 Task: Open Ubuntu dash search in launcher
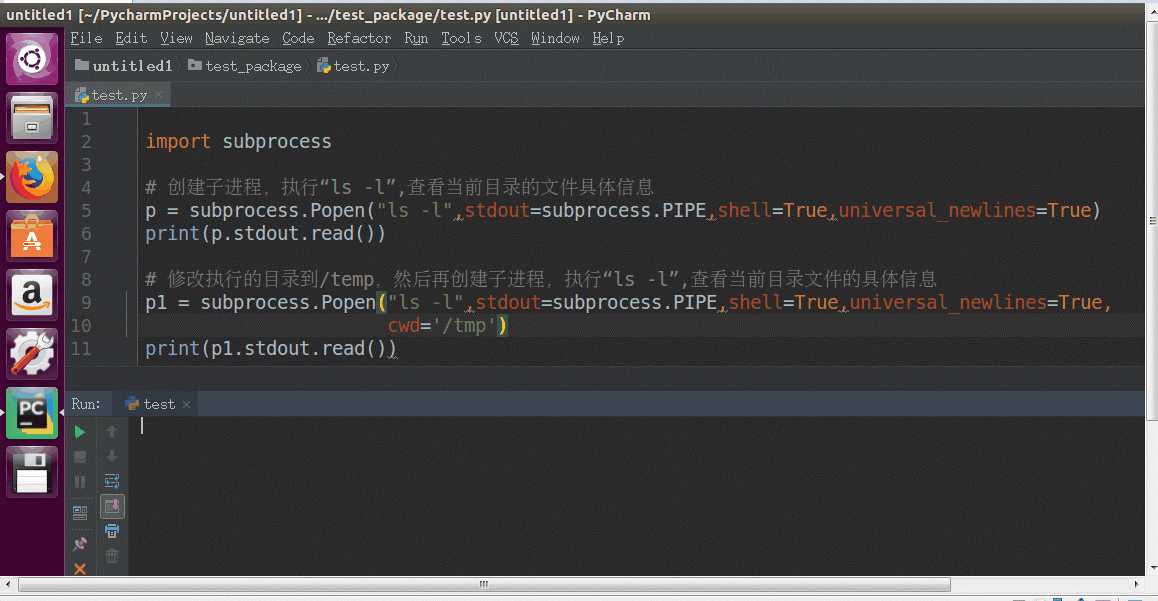coord(32,58)
